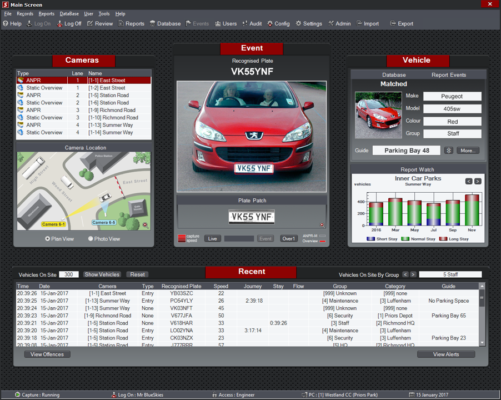This screenshot has height=400, width=501.
Task: Open View Alerts
Action: [x=446, y=354]
